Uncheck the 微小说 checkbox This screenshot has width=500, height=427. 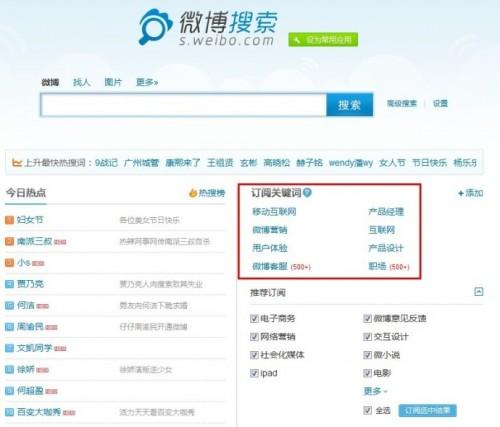(x=368, y=355)
